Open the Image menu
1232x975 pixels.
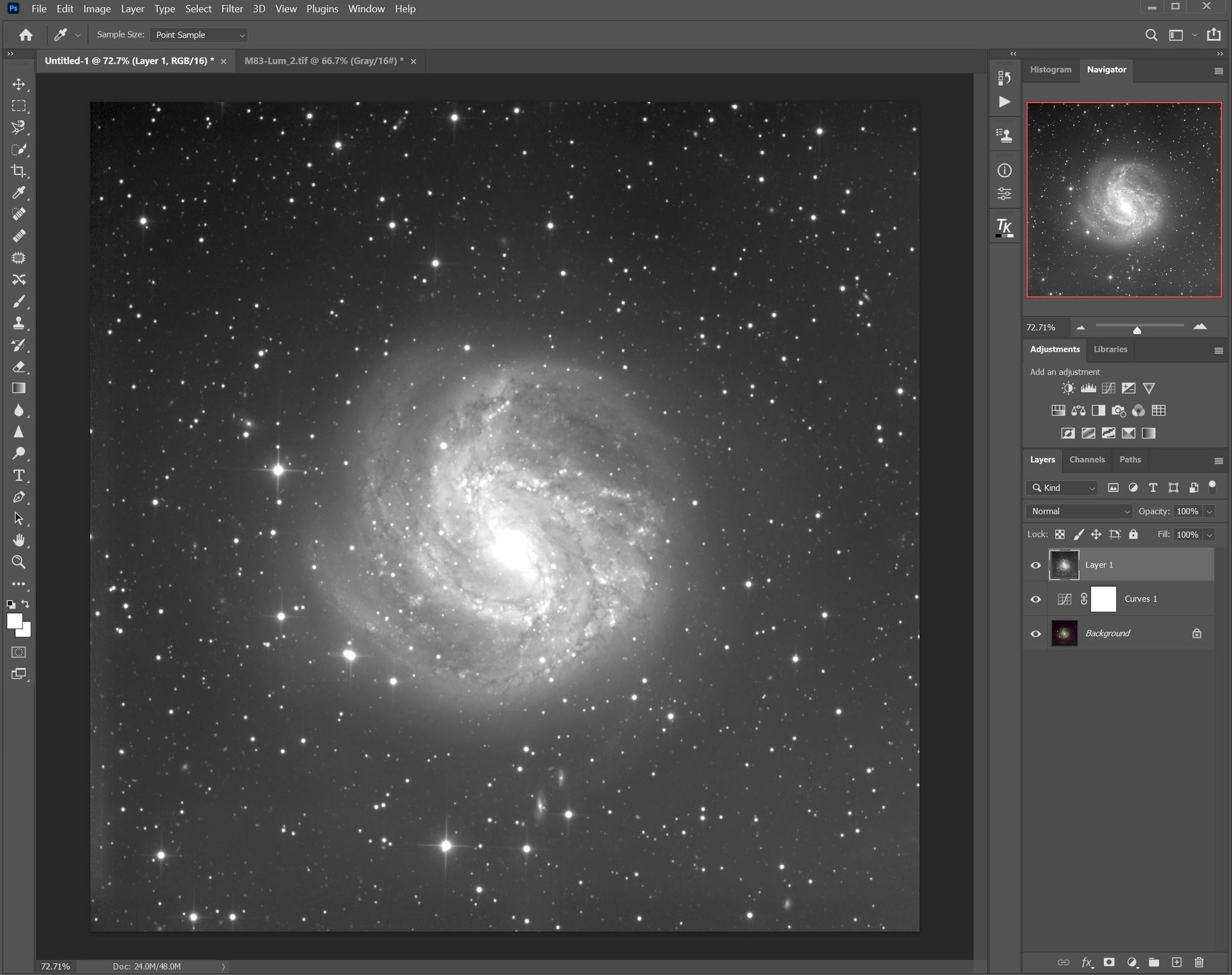pyautogui.click(x=97, y=9)
